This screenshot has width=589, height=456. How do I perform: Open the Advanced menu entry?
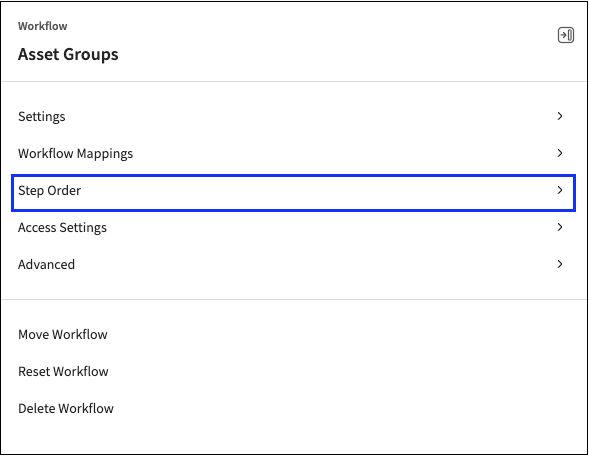point(293,264)
